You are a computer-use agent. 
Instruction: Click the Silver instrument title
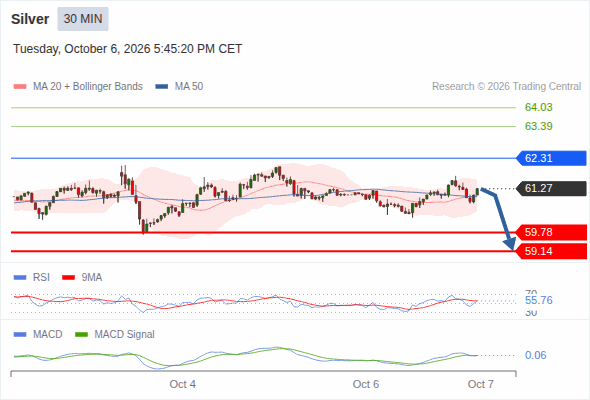pos(30,19)
